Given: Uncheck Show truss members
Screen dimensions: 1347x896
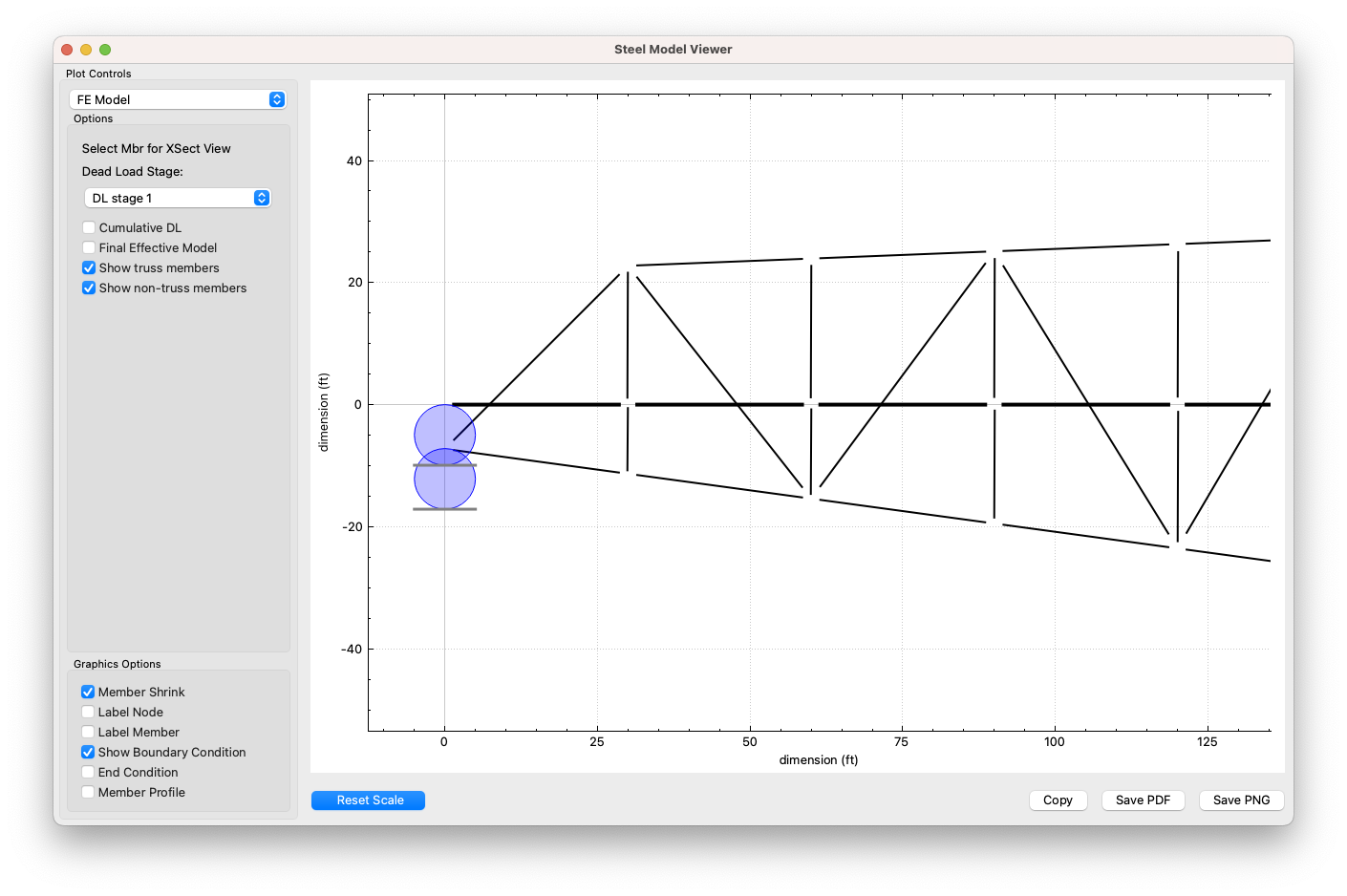Looking at the screenshot, I should coord(89,267).
